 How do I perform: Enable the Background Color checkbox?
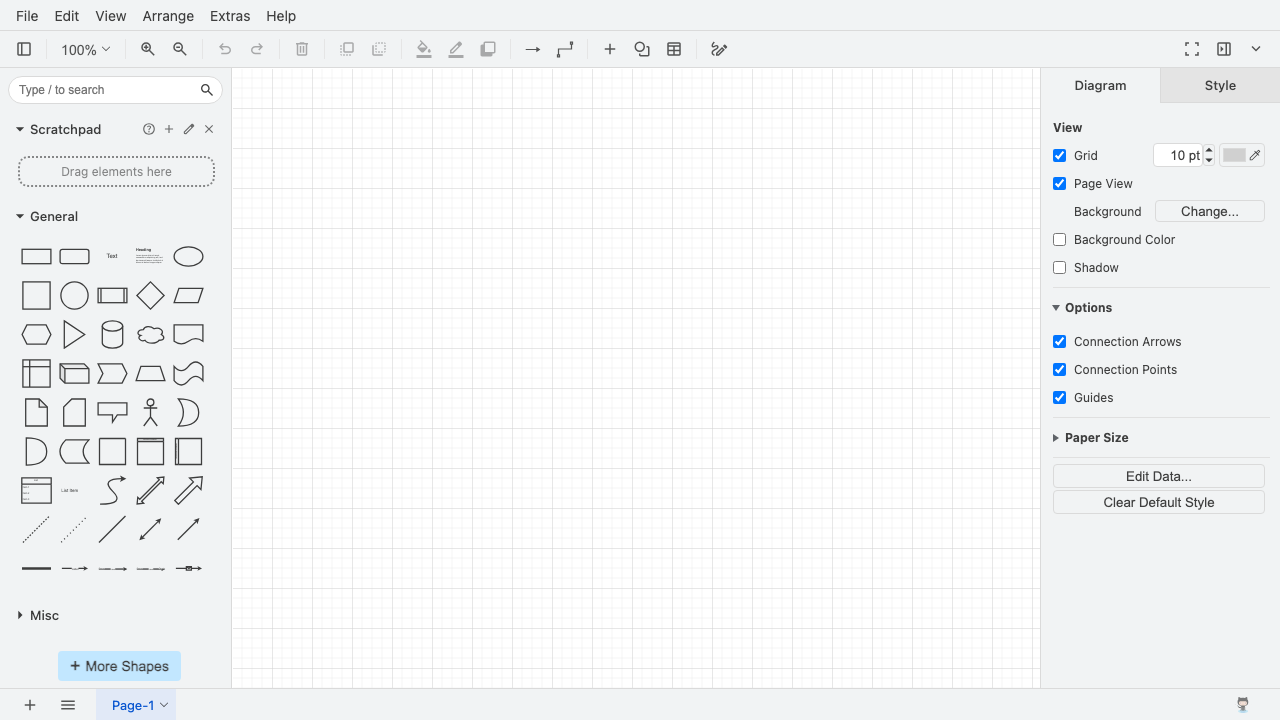(1060, 240)
